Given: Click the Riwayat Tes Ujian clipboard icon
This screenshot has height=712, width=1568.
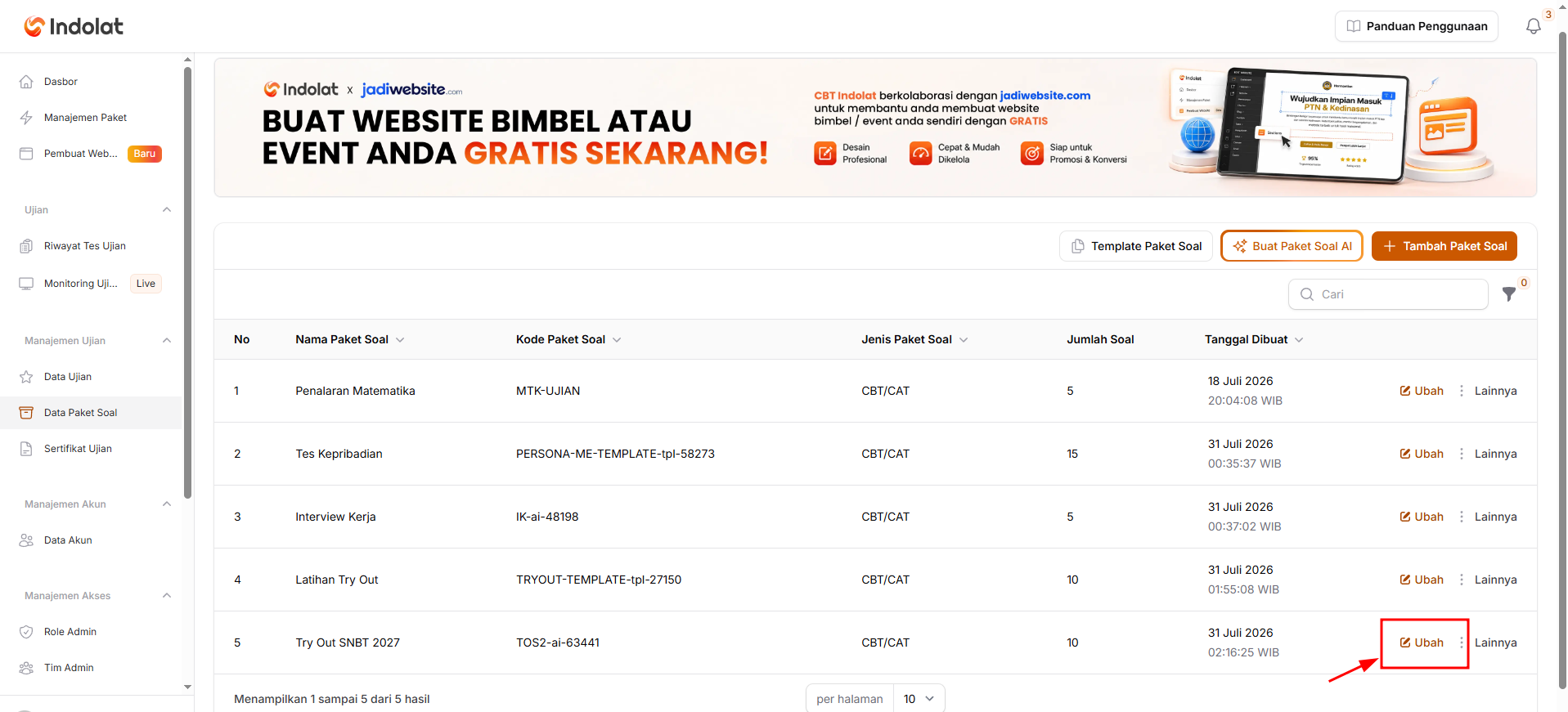Looking at the screenshot, I should click(26, 246).
